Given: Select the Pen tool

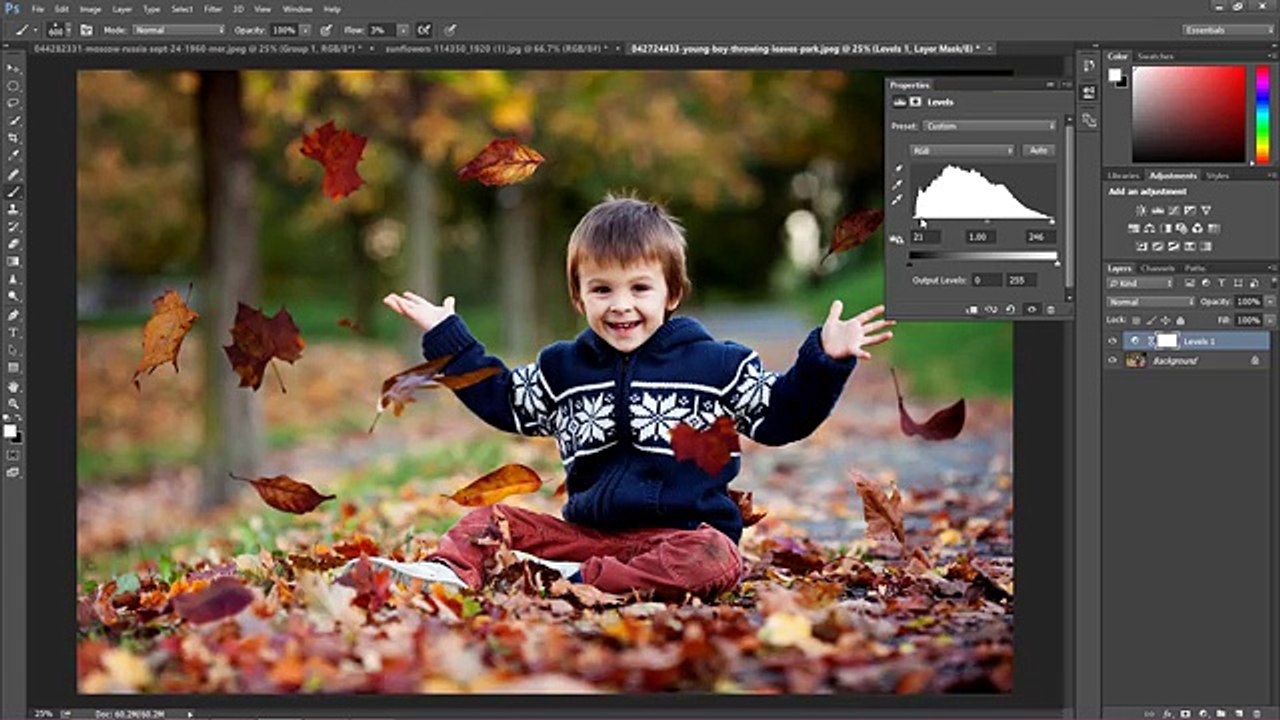Looking at the screenshot, I should coord(14,314).
